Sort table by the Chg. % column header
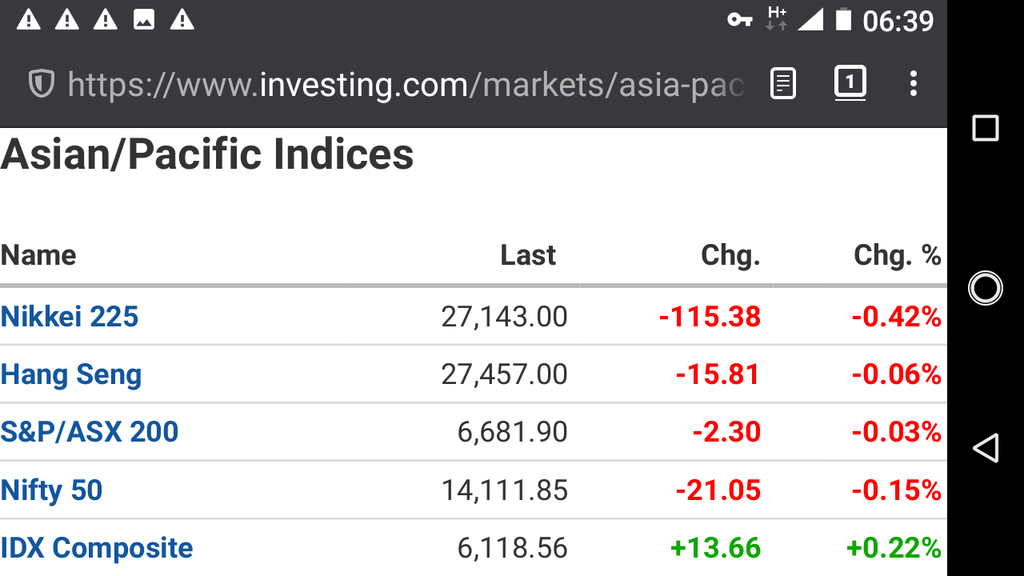Screen dimensions: 1024x576 tap(897, 255)
